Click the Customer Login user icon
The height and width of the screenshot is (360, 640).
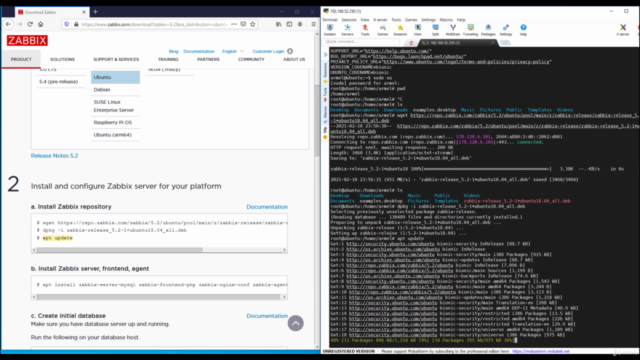[290, 51]
